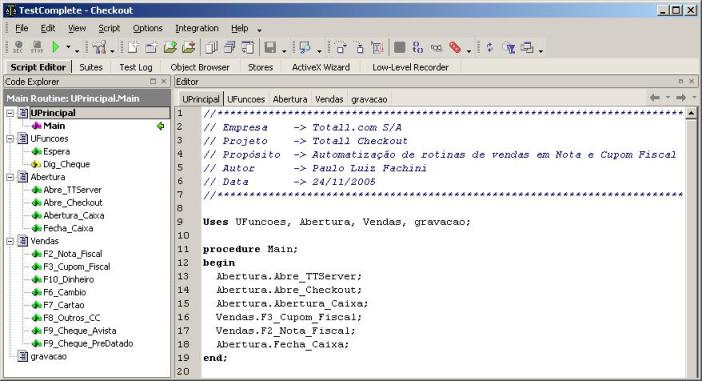Click the windows icon left of the floppy disk
702x381 pixels.
[x=248, y=47]
